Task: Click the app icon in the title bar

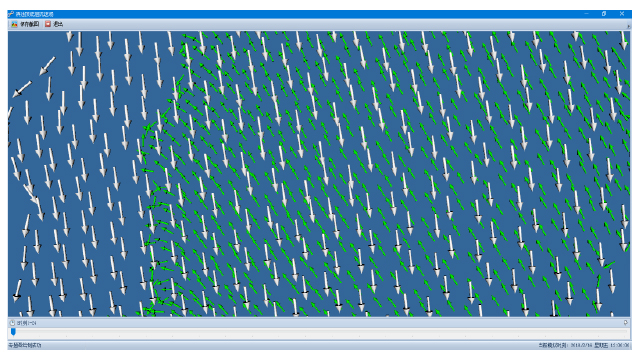Action: 11,14
